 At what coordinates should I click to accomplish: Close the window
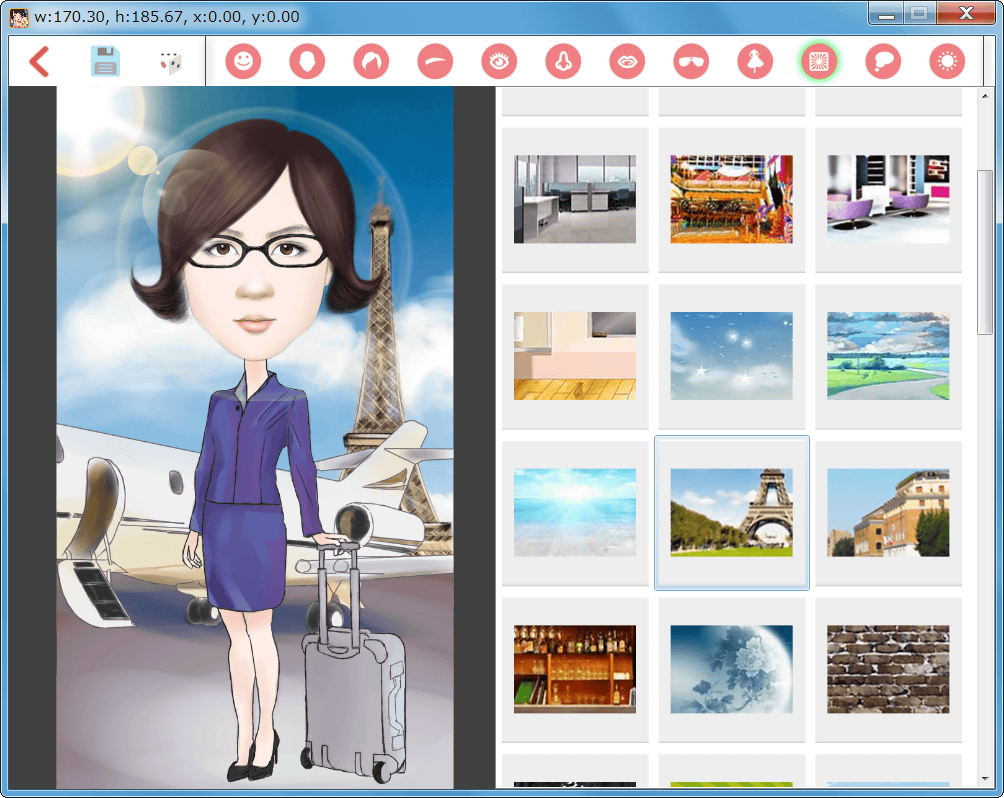pyautogui.click(x=967, y=13)
